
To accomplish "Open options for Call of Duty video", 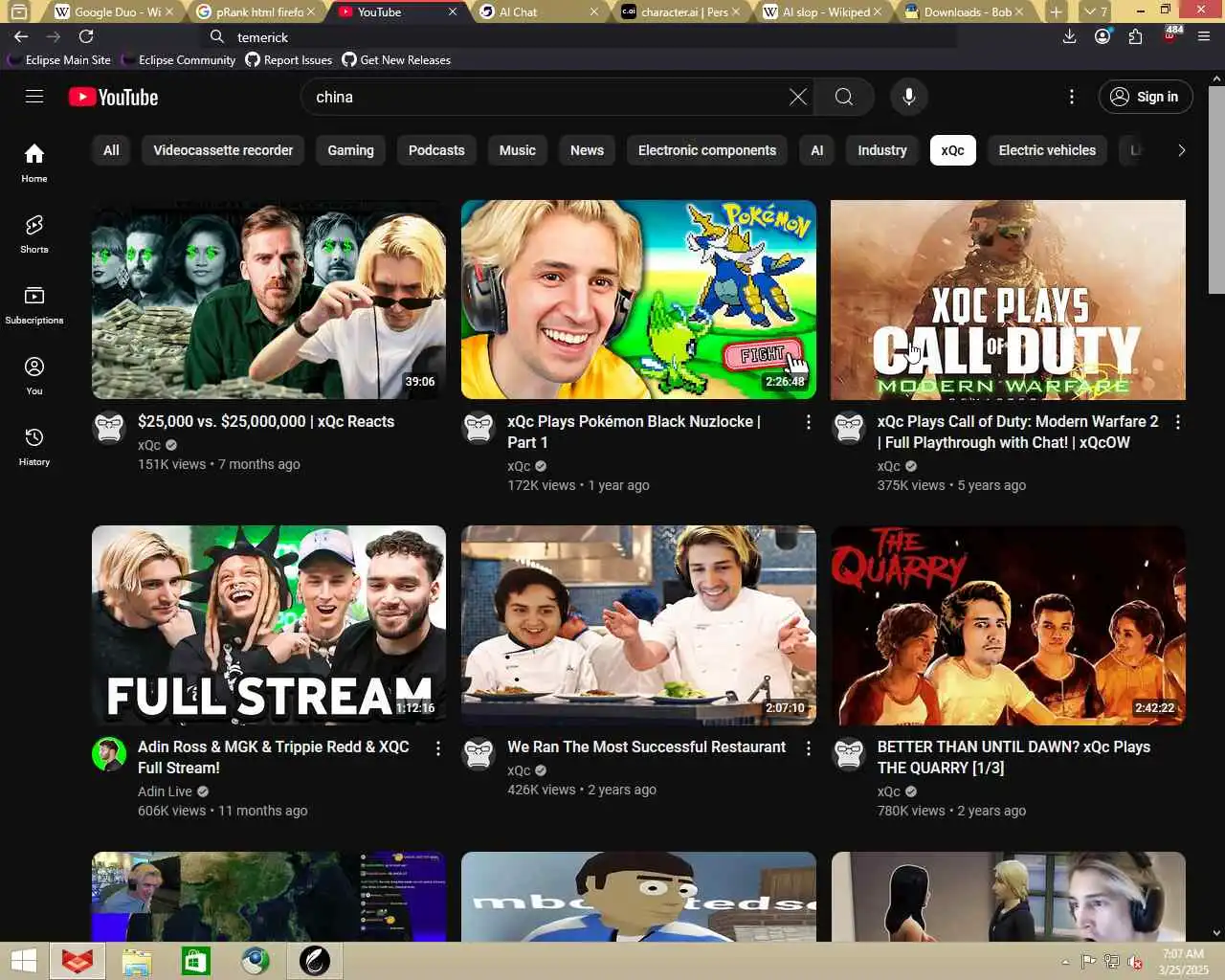I will click(1178, 422).
